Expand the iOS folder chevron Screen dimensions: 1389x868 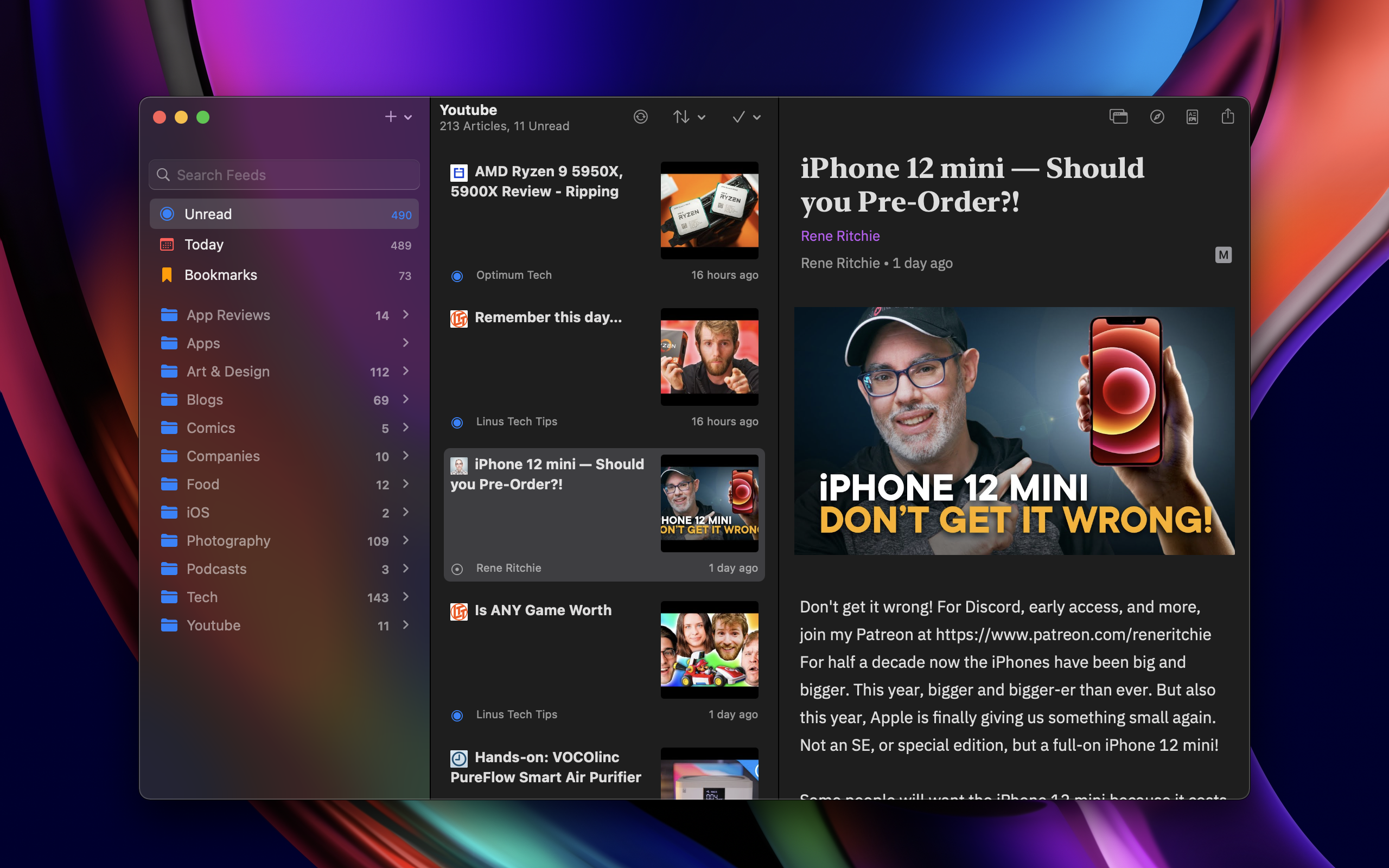coord(406,512)
